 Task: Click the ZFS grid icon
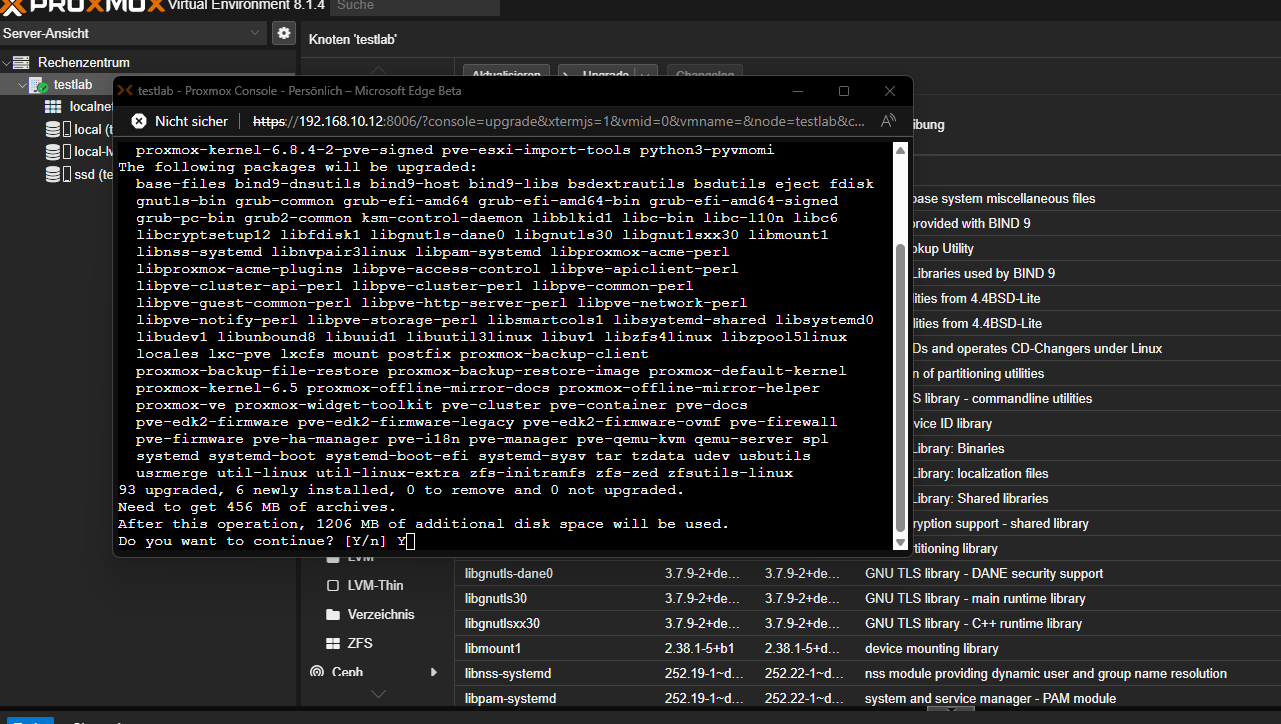333,643
